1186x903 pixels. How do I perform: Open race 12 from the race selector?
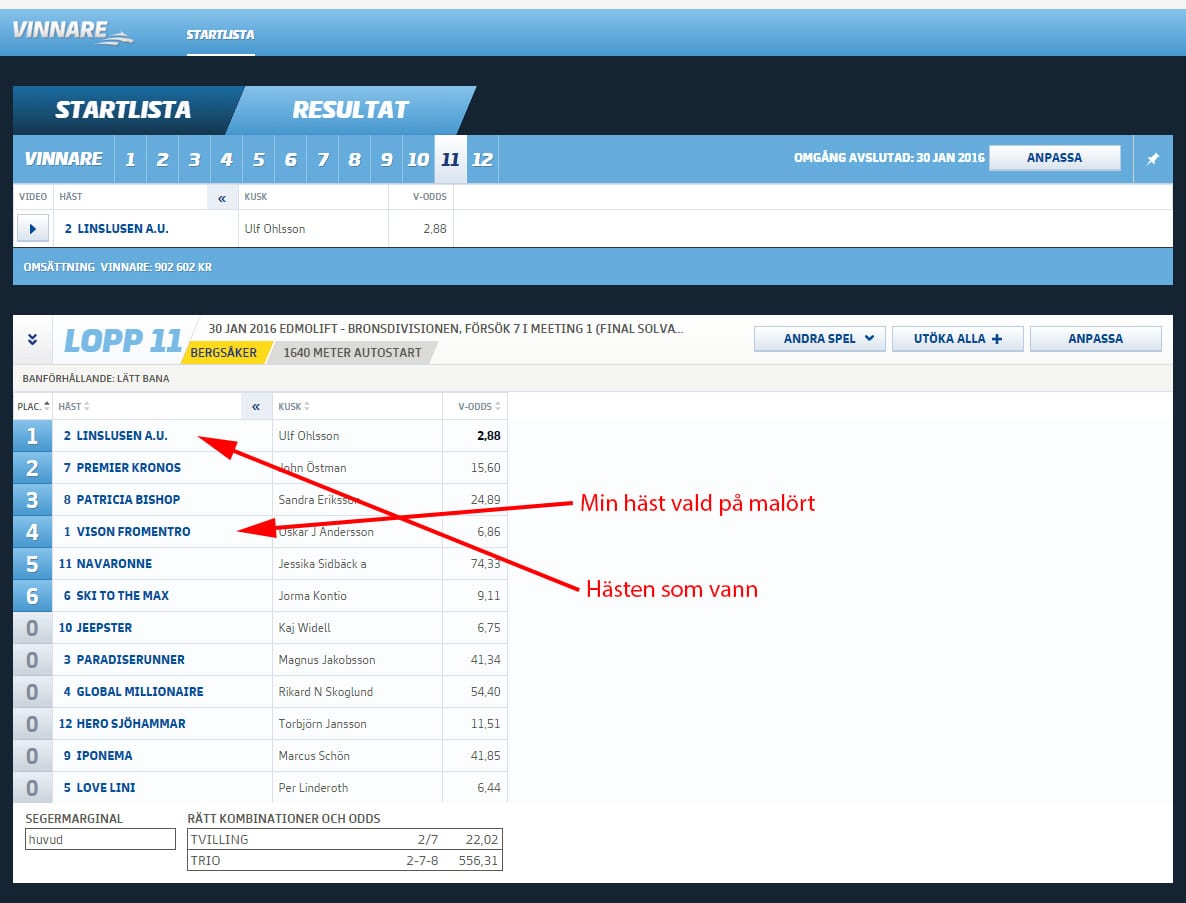click(482, 159)
